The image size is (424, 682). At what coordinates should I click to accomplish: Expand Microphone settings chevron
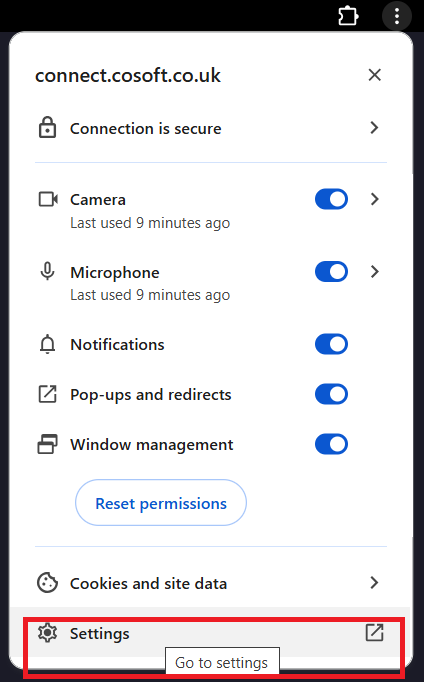[374, 271]
